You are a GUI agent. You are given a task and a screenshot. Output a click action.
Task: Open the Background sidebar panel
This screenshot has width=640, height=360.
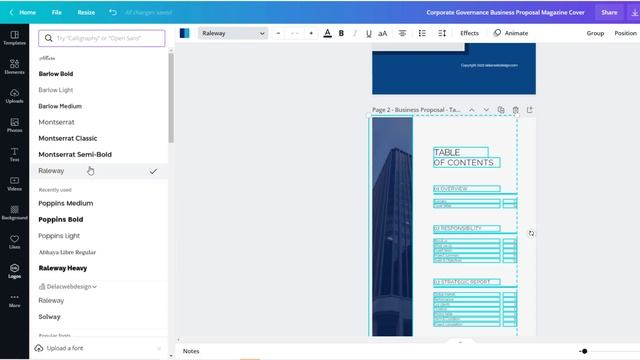point(14,213)
